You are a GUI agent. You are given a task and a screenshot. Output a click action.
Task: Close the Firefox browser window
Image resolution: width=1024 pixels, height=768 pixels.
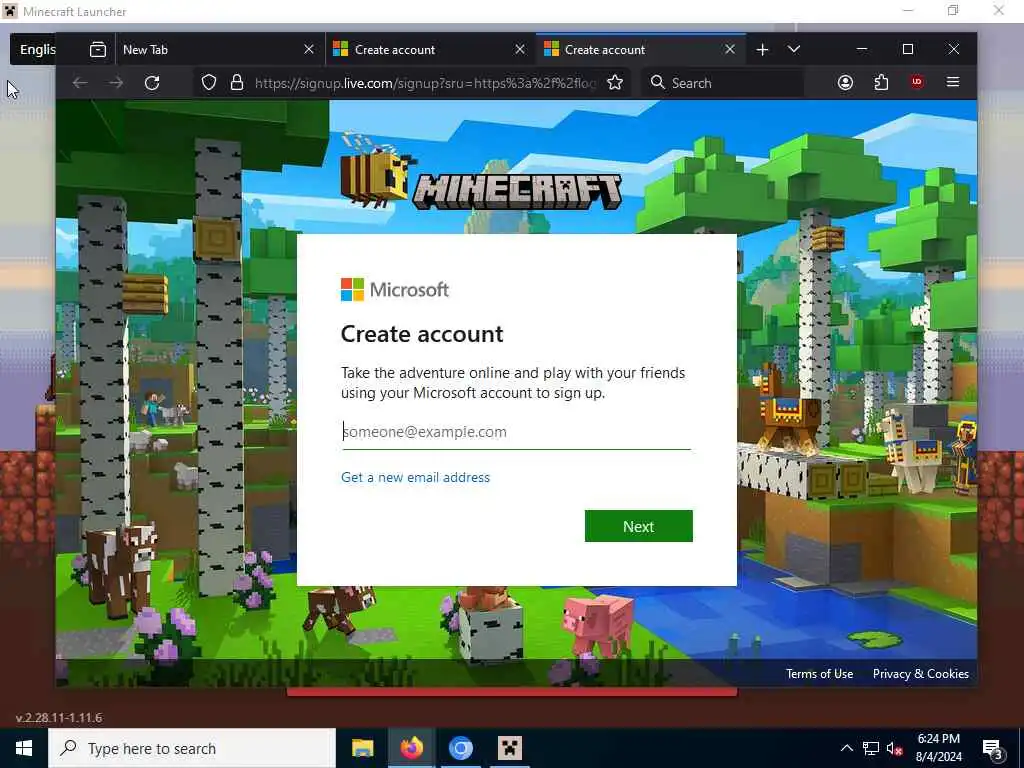coord(953,50)
